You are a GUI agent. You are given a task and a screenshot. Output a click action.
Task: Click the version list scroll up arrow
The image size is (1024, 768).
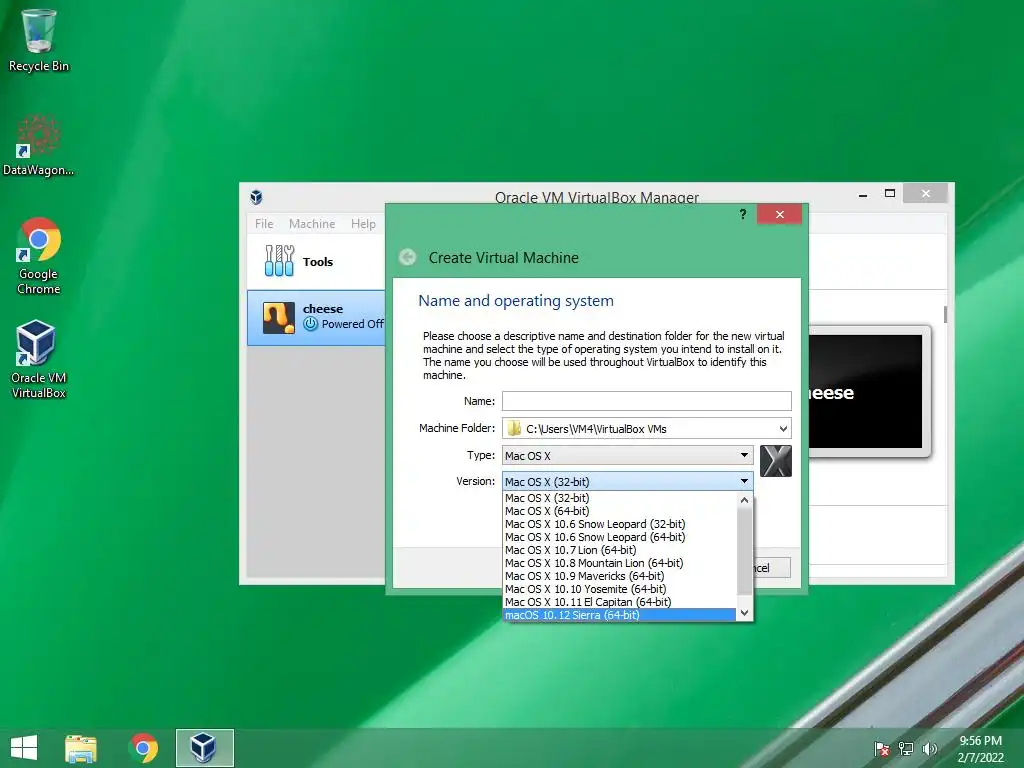744,500
